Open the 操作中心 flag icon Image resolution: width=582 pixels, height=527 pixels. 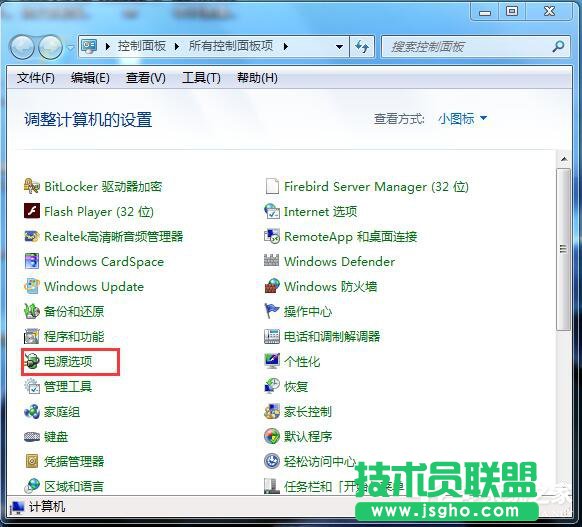272,311
